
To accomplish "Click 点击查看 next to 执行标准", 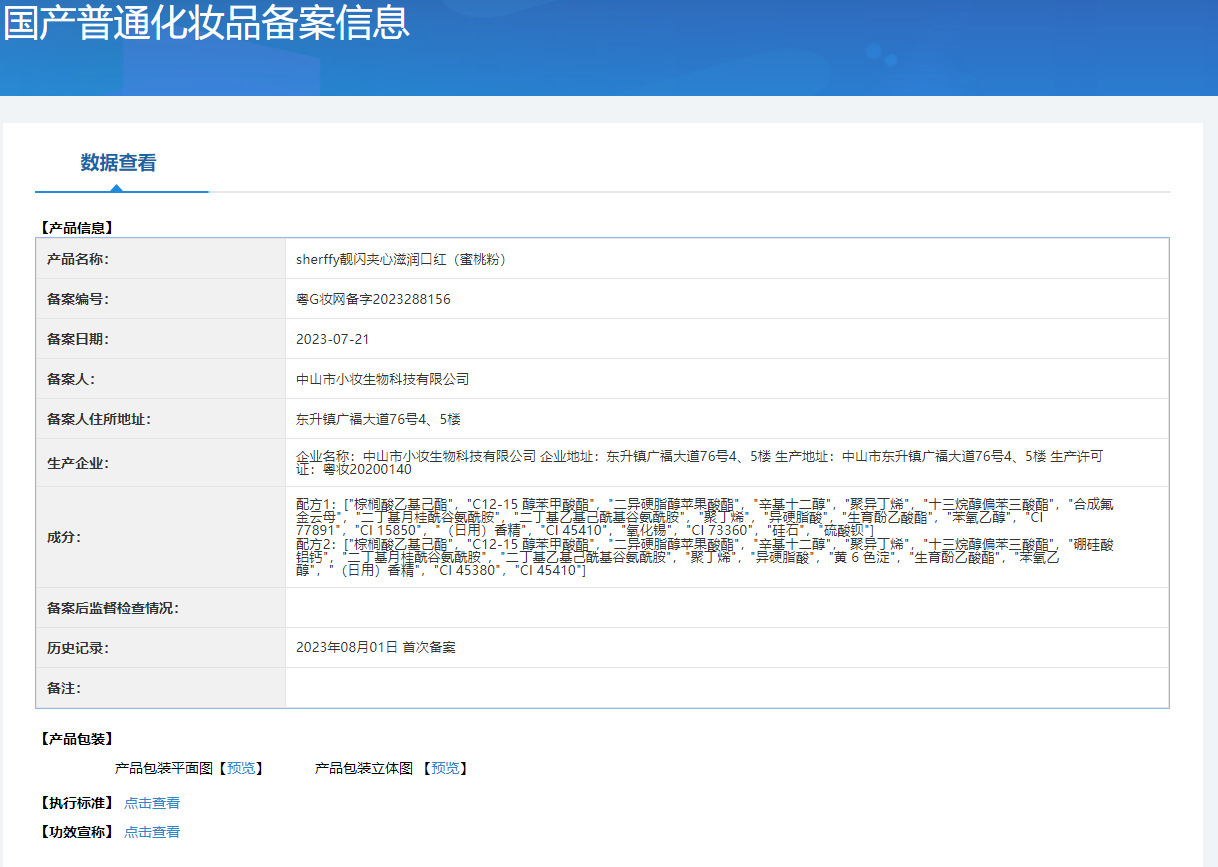I will click(152, 802).
